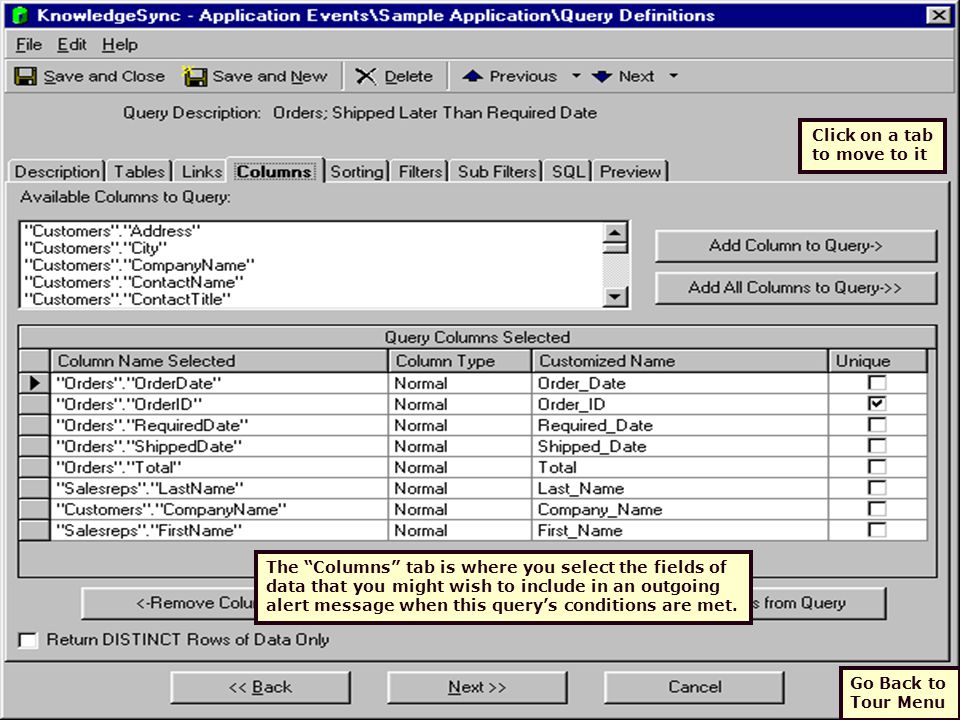Image resolution: width=960 pixels, height=720 pixels.
Task: Toggle Unique checkbox for Last_Name
Action: tap(877, 488)
